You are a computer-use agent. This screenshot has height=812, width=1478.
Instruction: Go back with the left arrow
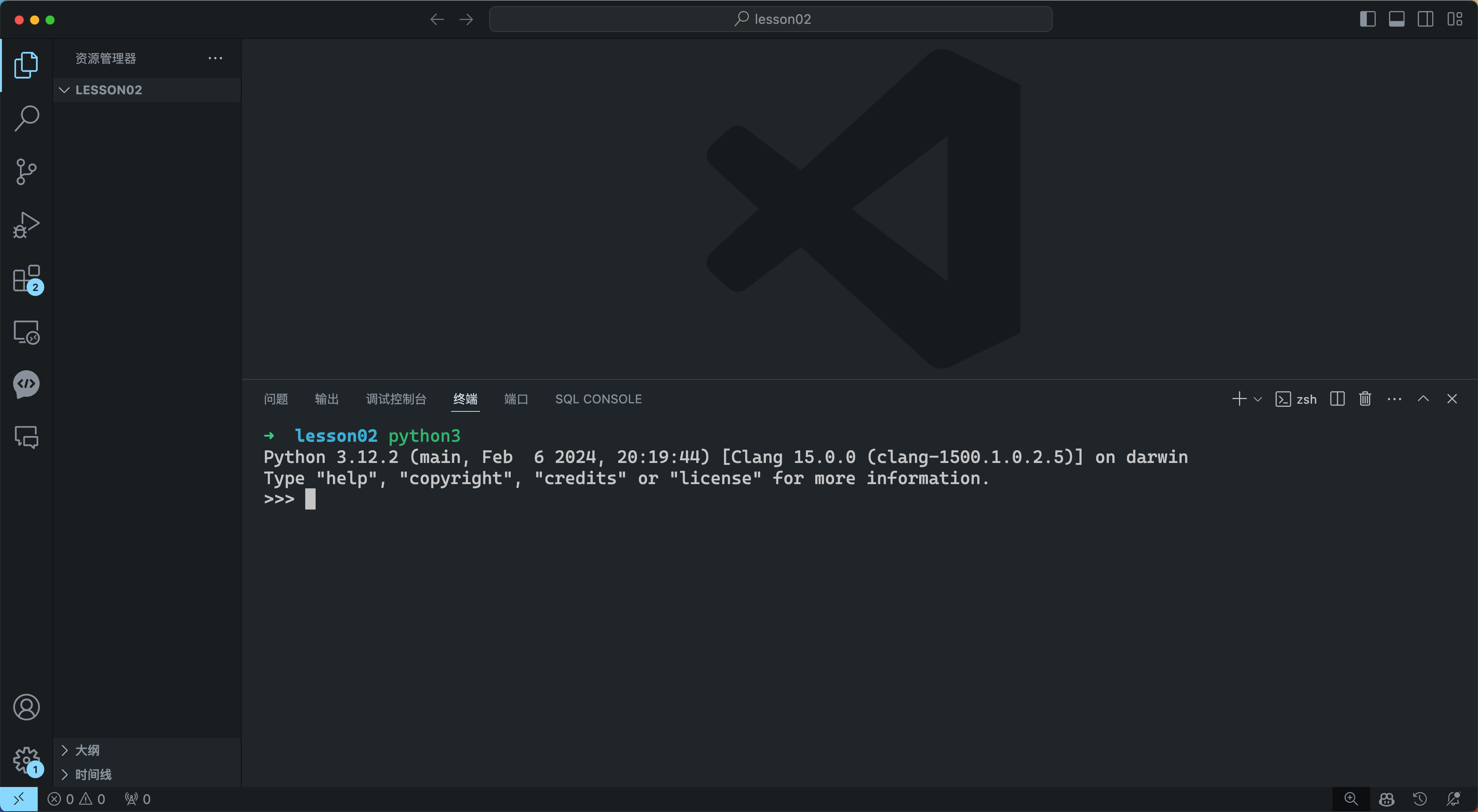tap(437, 20)
